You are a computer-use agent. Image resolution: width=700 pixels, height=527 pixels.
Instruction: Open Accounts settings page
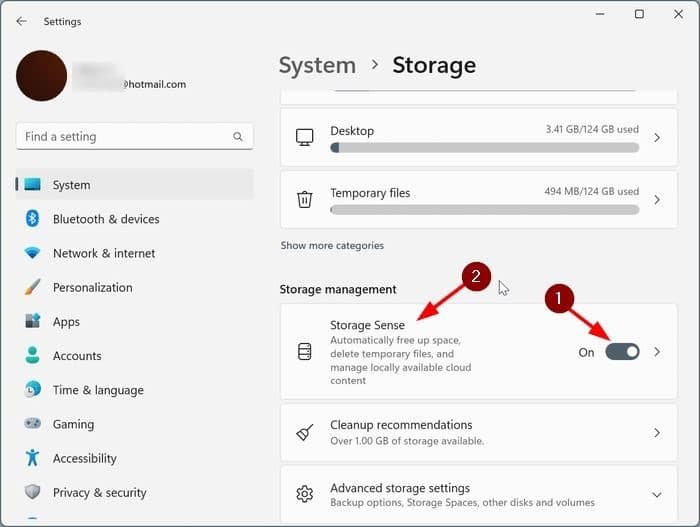(135, 356)
